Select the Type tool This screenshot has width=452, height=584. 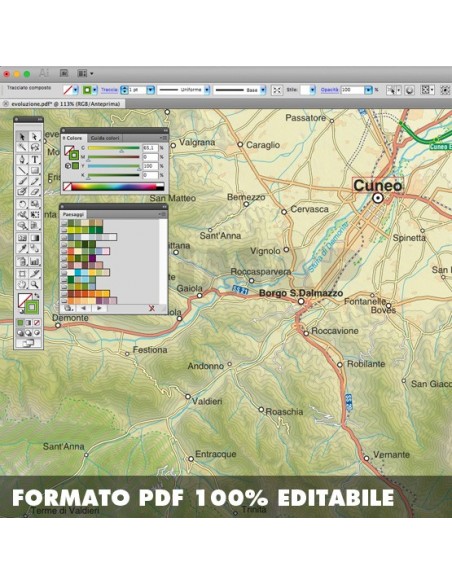click(x=34, y=159)
